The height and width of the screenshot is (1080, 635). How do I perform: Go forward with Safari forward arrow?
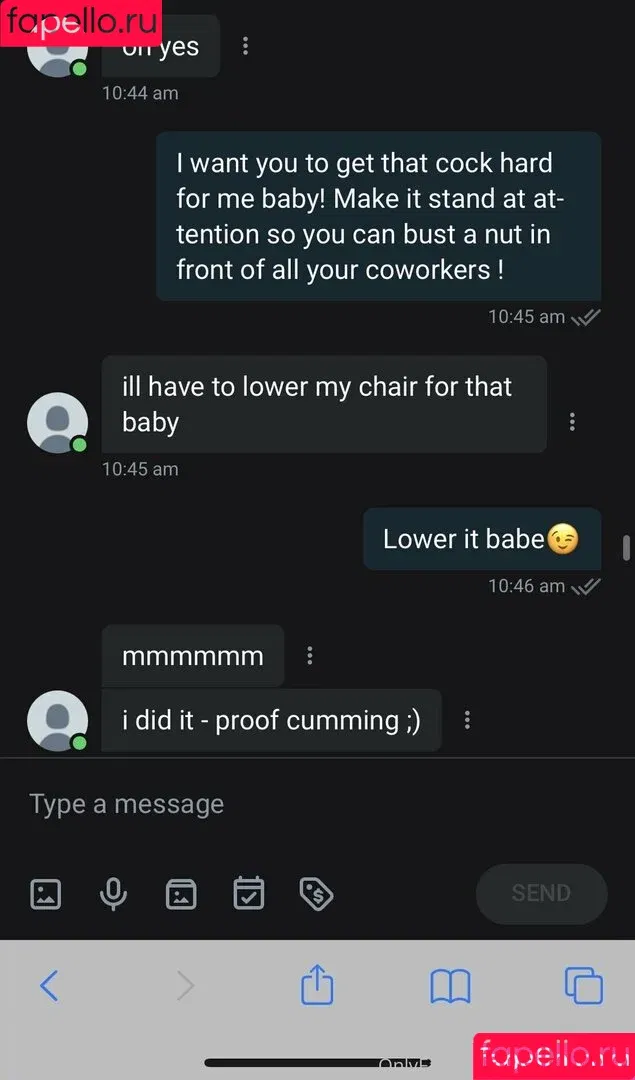(185, 986)
